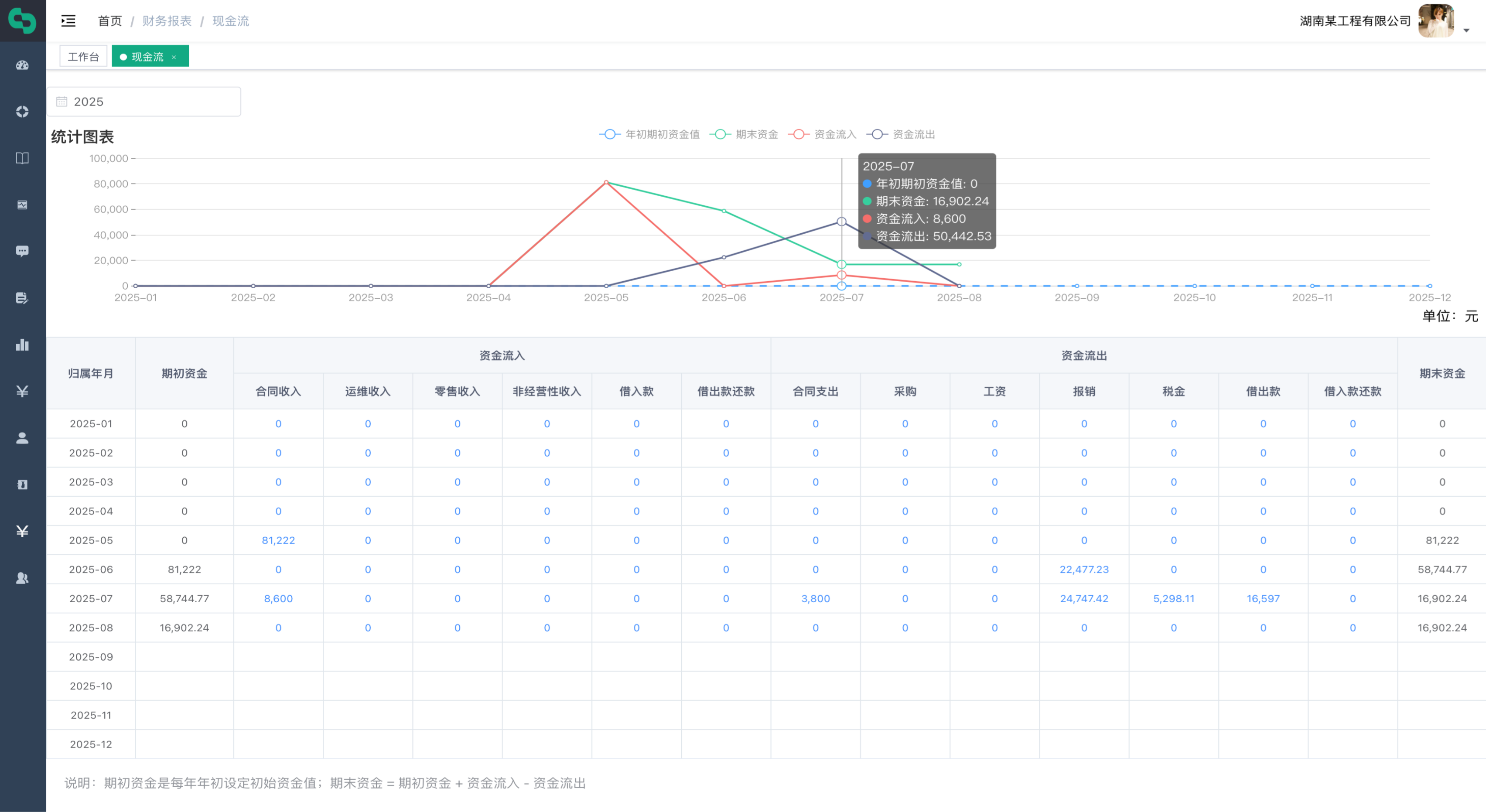Click the 81,222 合同收入 value link

(x=278, y=540)
